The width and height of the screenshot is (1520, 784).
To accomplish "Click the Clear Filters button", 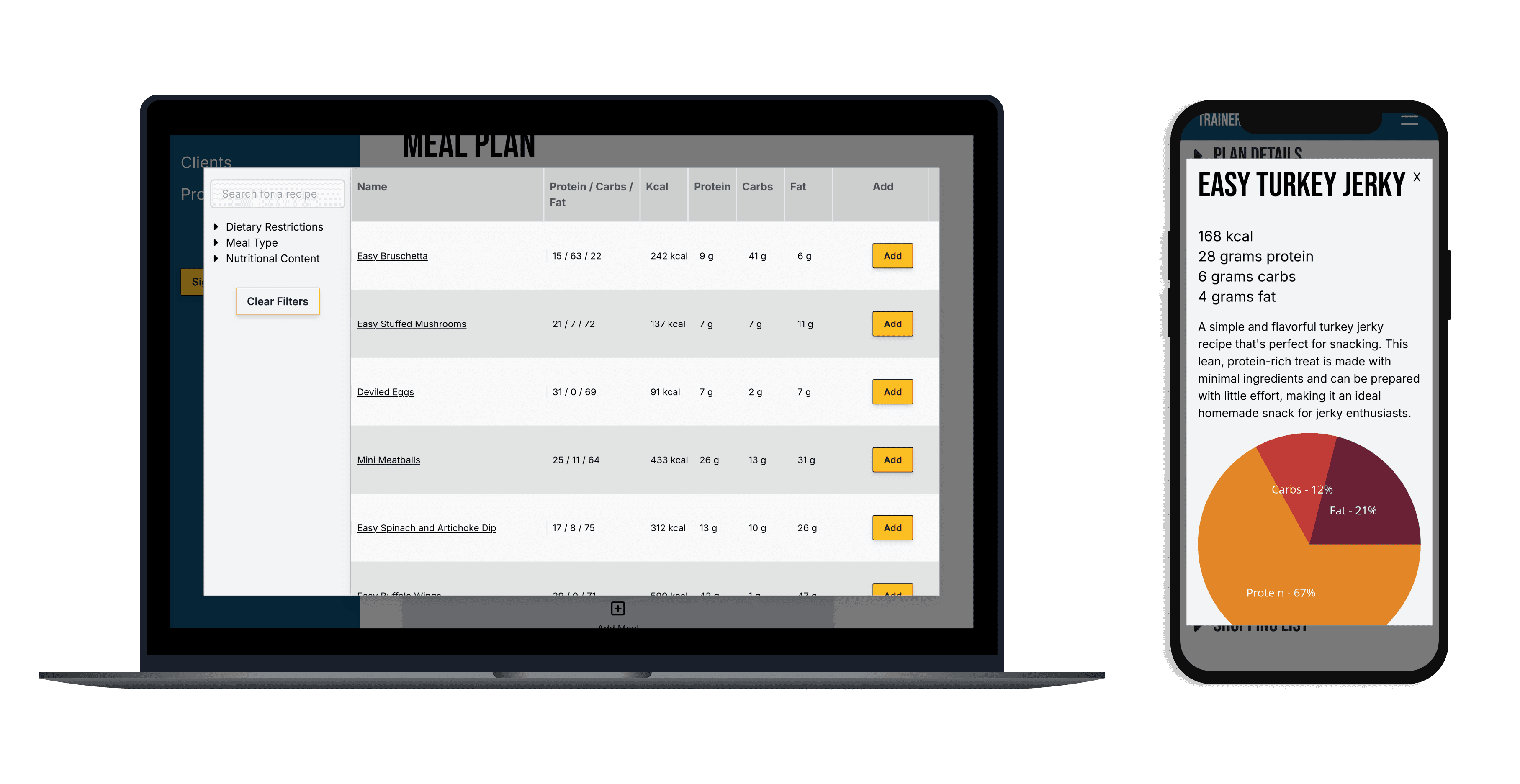I will point(277,301).
